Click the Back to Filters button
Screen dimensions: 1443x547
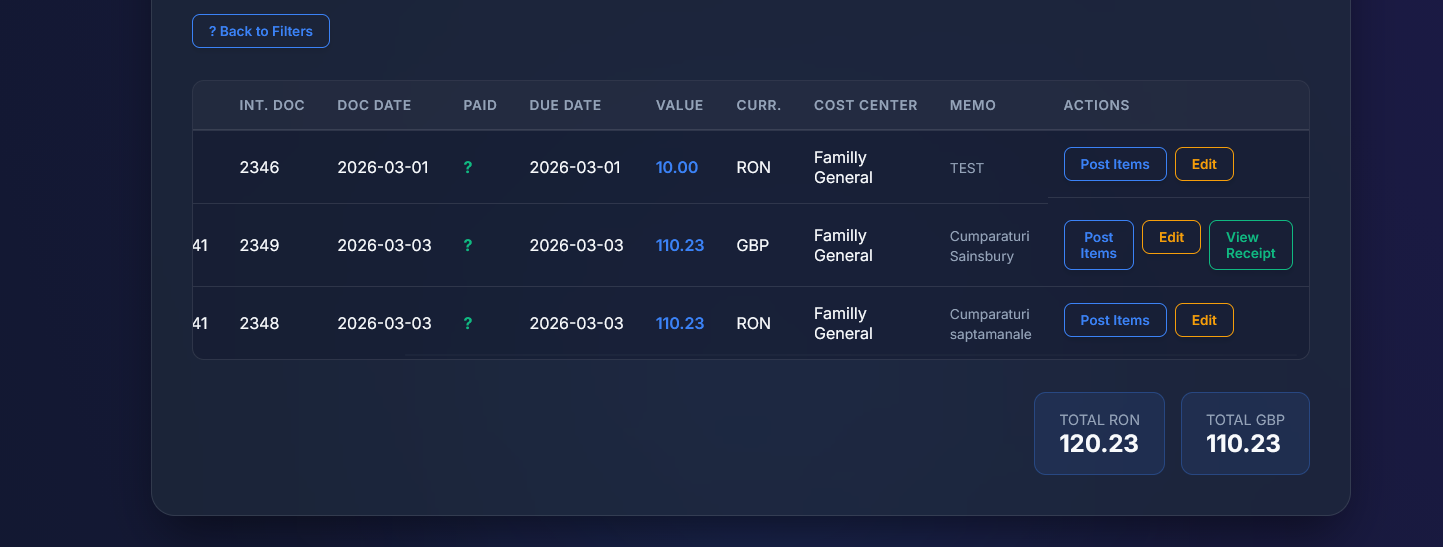tap(260, 31)
